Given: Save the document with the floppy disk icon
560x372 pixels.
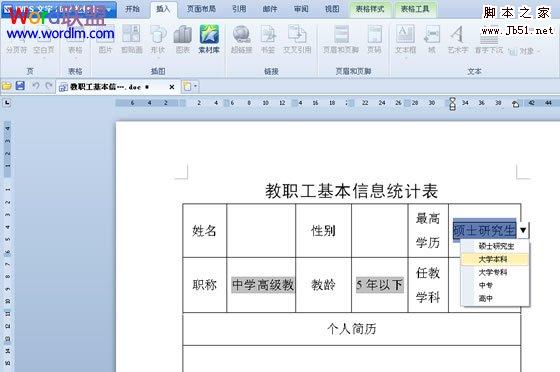Looking at the screenshot, I should coord(20,86).
